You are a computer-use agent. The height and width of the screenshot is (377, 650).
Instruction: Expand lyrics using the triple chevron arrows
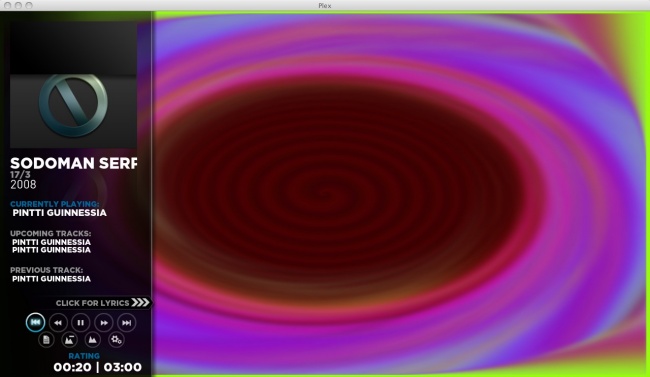click(140, 302)
